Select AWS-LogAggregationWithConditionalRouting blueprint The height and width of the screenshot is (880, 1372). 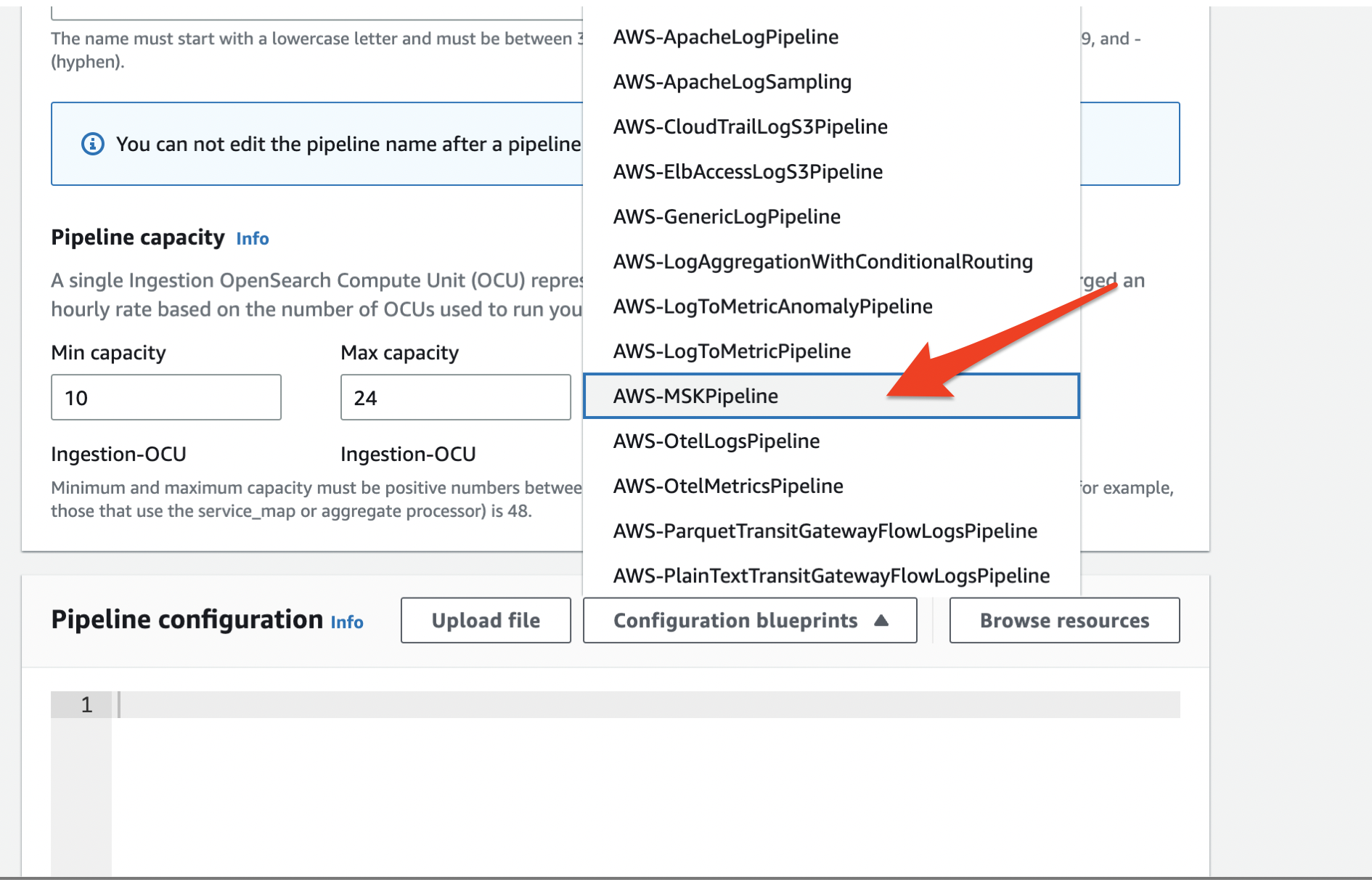click(831, 262)
